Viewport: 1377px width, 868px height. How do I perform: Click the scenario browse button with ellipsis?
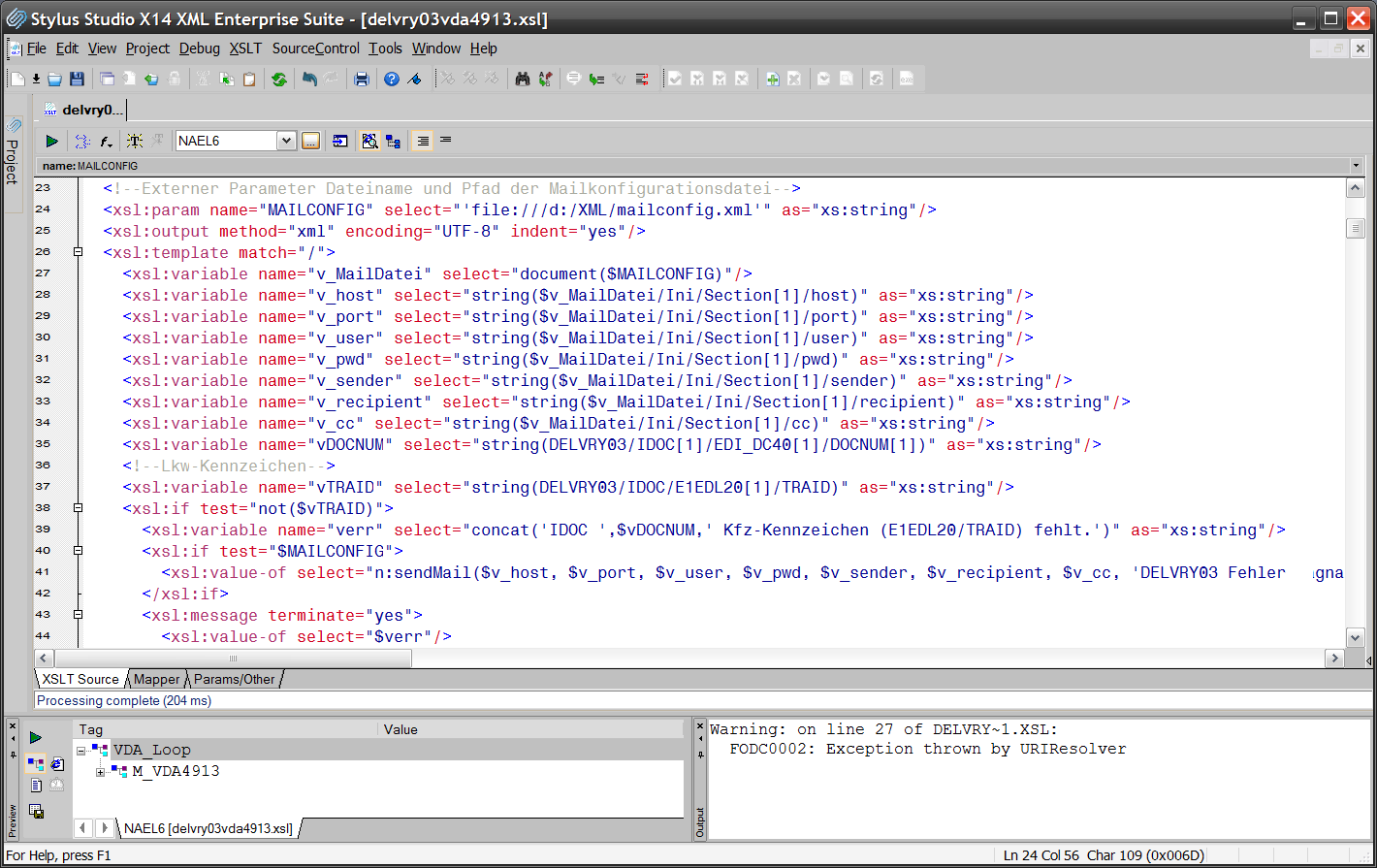click(x=310, y=142)
